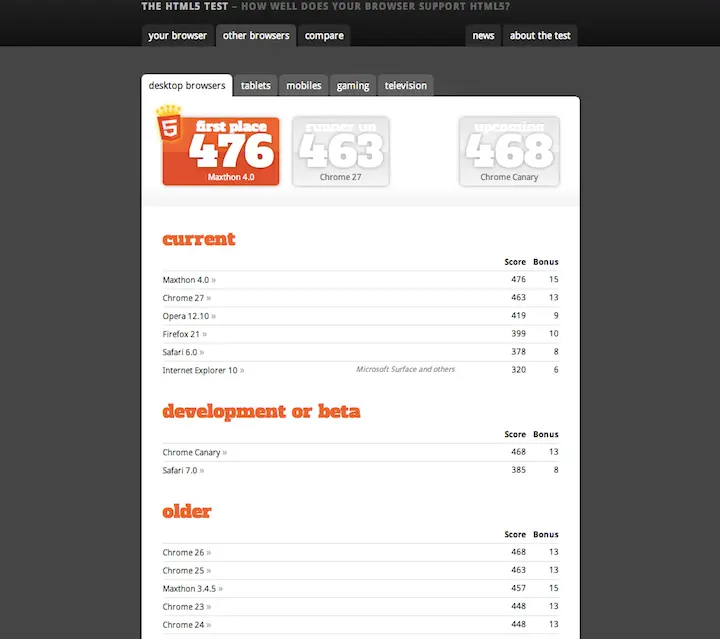Open the upcoming Chrome Canary badge
Image resolution: width=720 pixels, height=639 pixels.
tap(509, 151)
